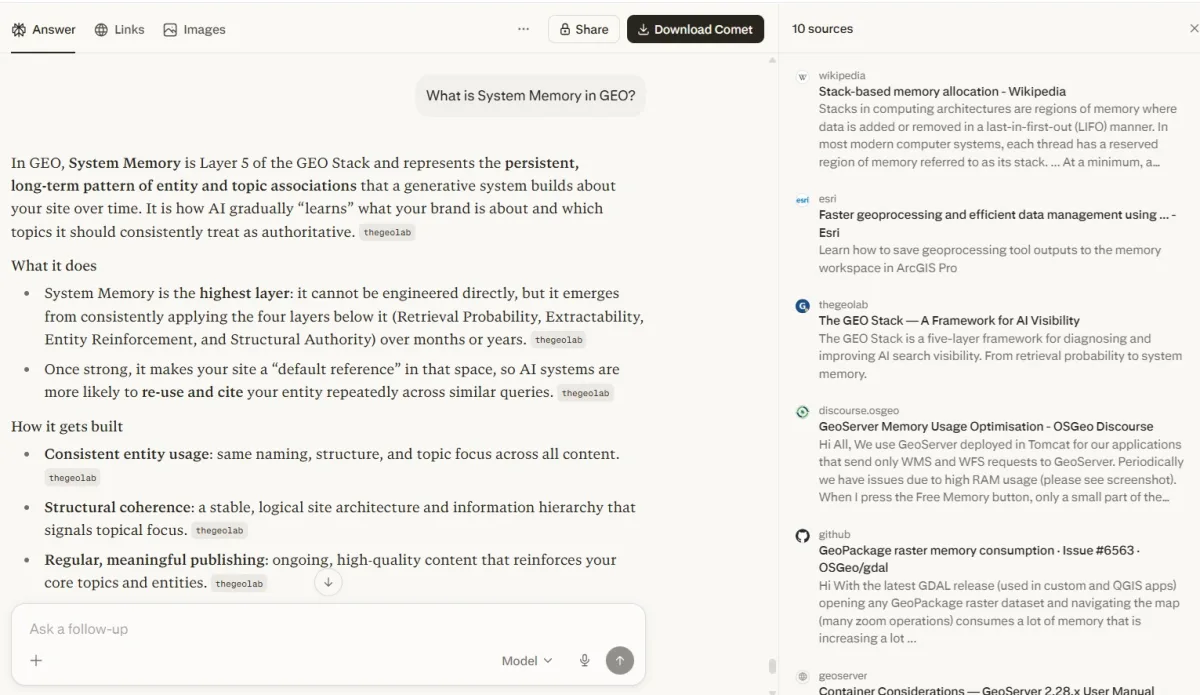Open GeoServer Memory Usage Optimisation link
The width and height of the screenshot is (1200, 695).
(985, 426)
